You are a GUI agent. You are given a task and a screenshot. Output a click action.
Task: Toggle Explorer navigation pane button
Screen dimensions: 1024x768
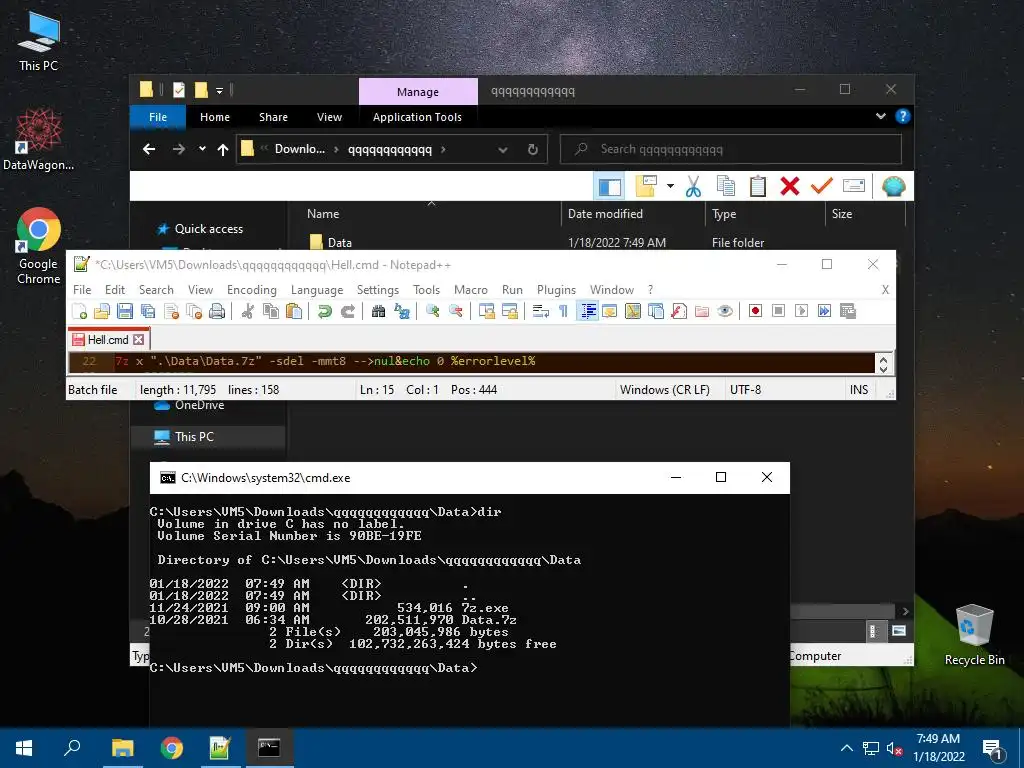609,187
